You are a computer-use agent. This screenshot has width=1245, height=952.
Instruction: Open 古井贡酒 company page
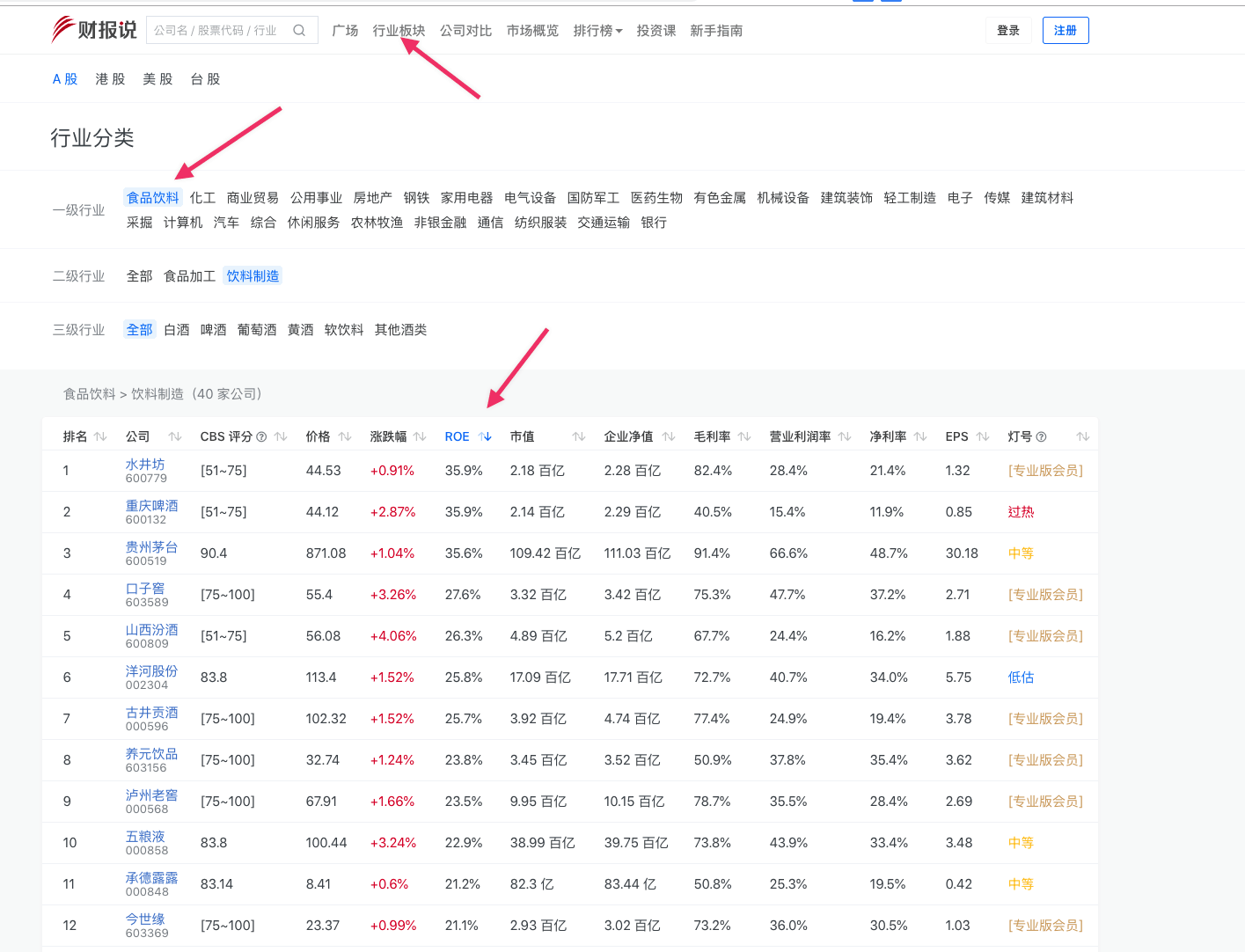151,712
